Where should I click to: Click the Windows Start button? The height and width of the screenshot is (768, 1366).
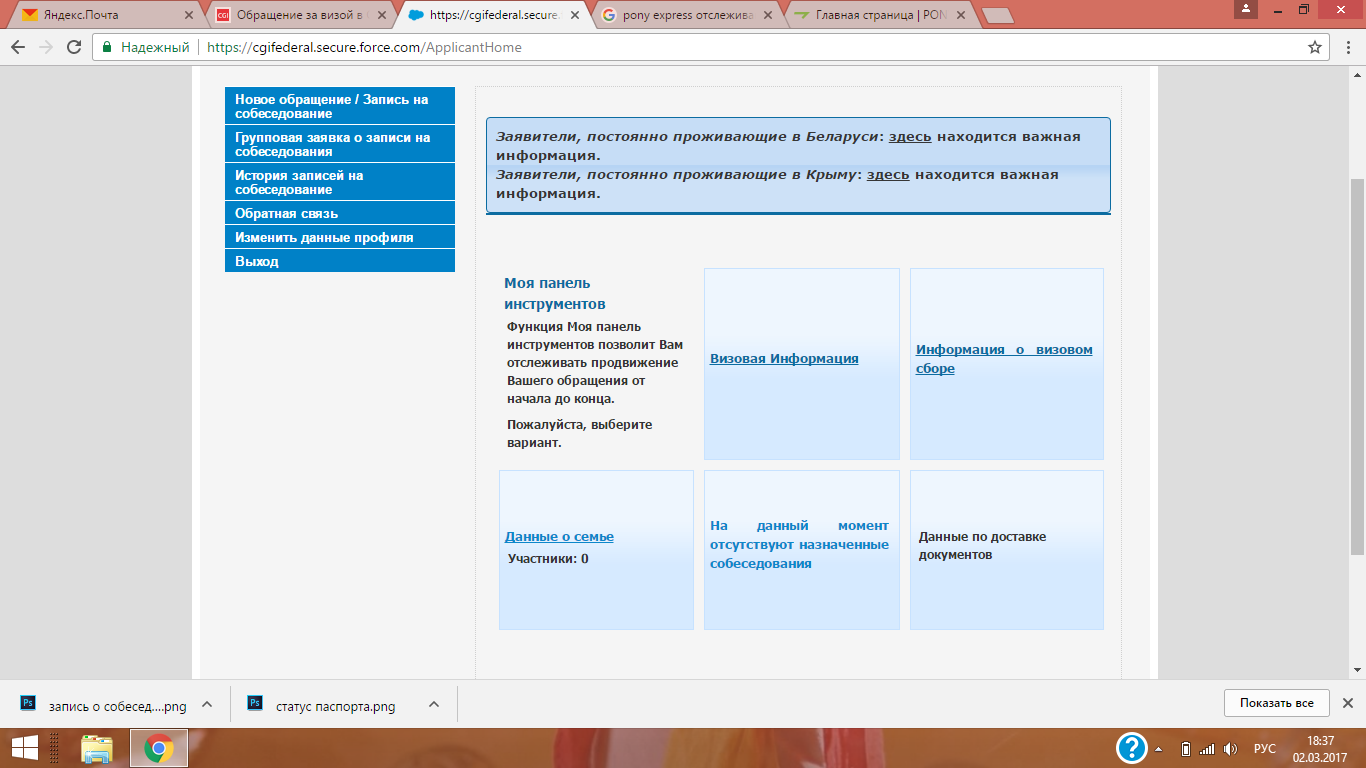pos(24,748)
